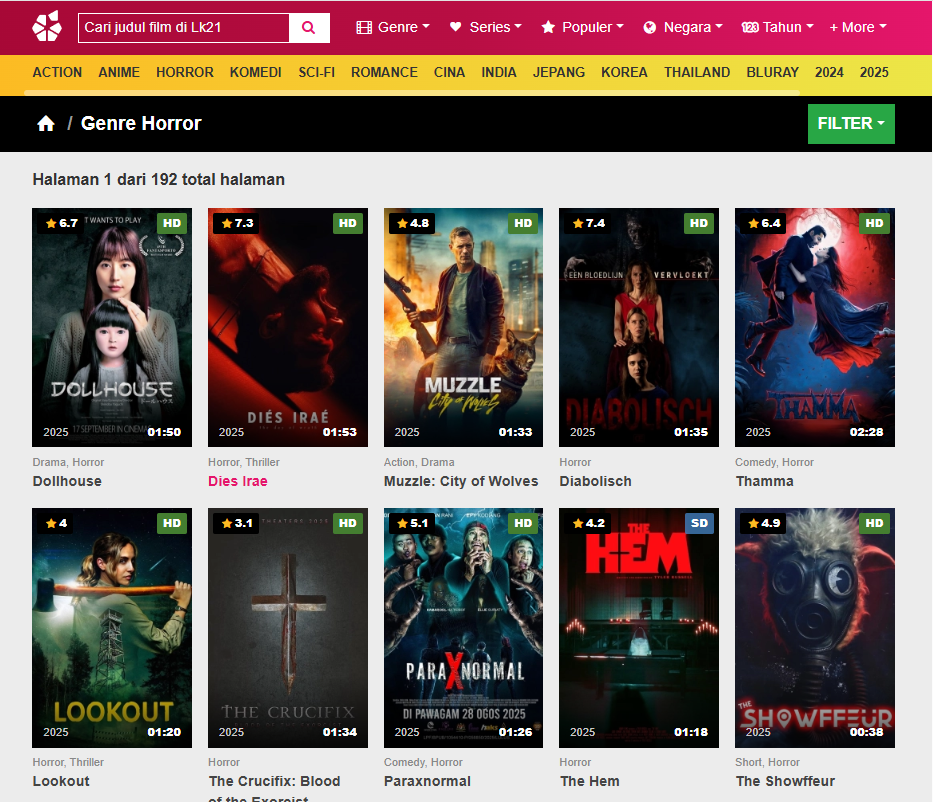The image size is (933, 802).
Task: Browse the 2024 year link
Action: coord(829,73)
